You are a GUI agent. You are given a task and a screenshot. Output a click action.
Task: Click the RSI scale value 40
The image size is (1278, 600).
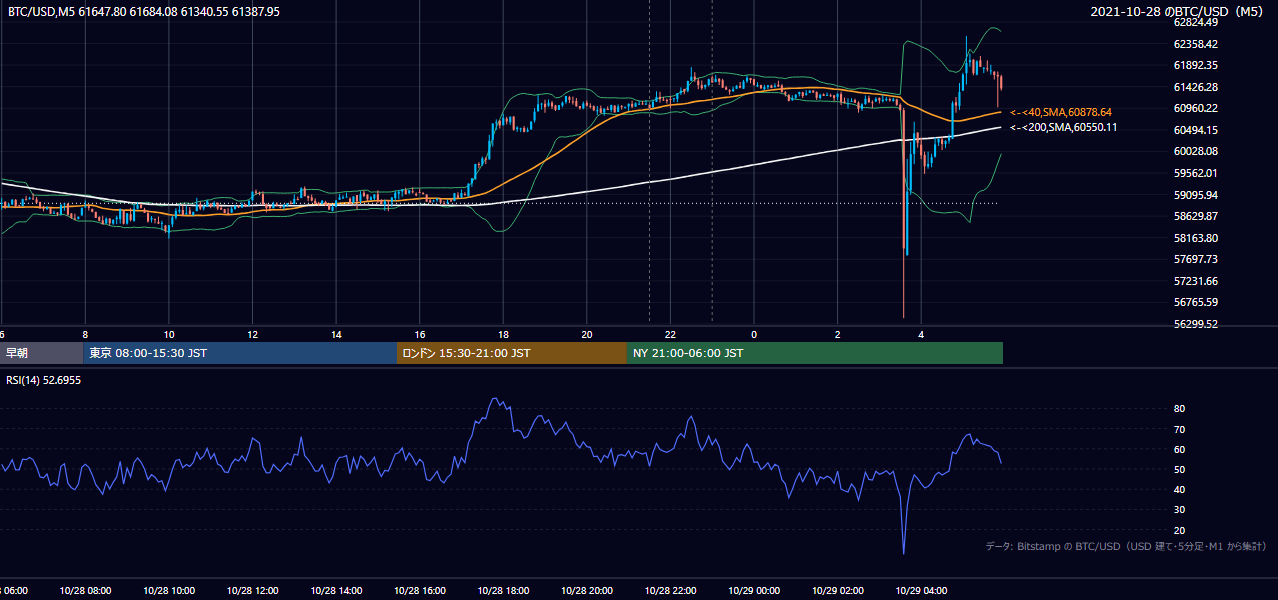[x=1179, y=489]
